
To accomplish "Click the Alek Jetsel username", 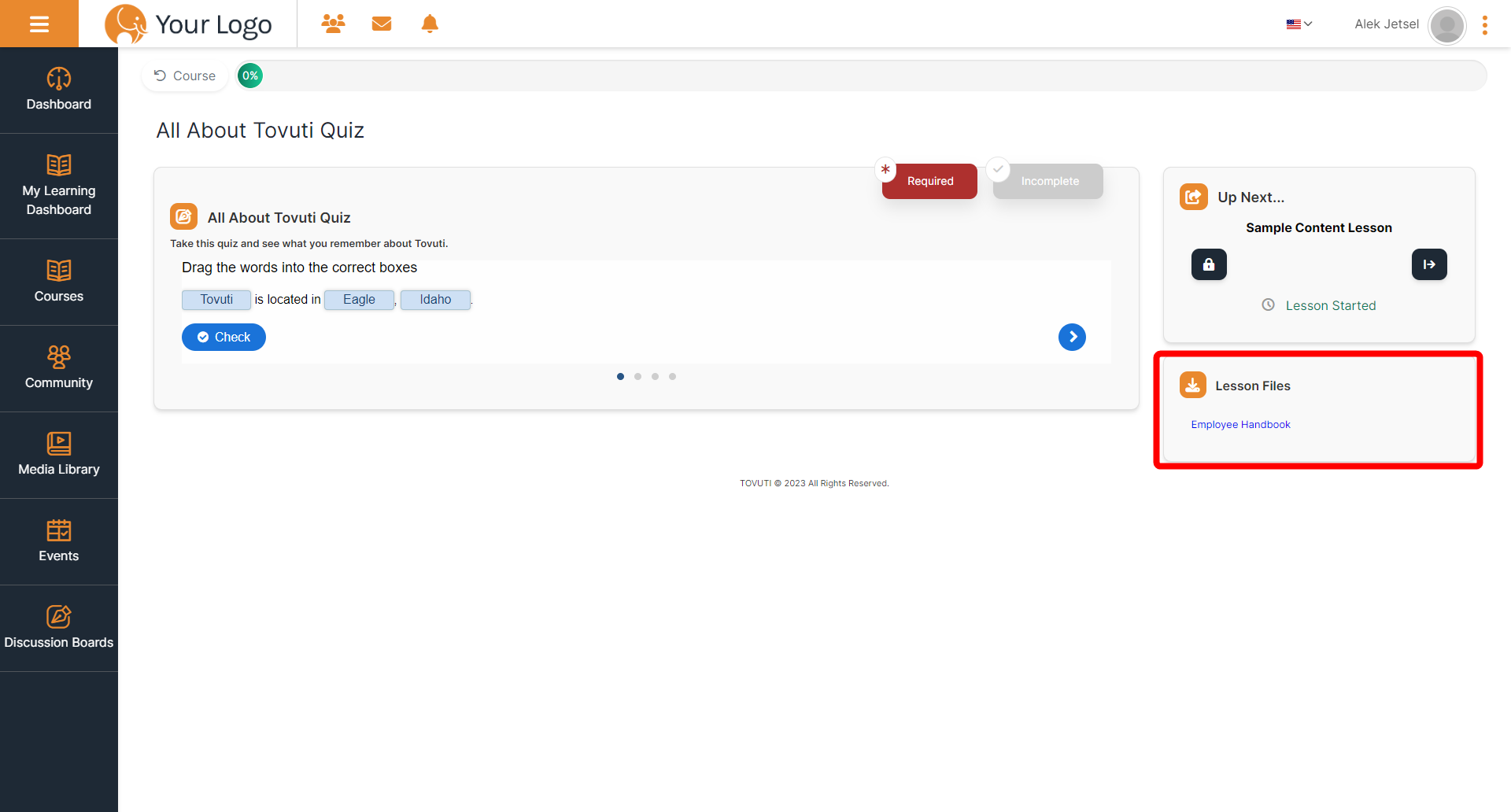I will coord(1387,24).
